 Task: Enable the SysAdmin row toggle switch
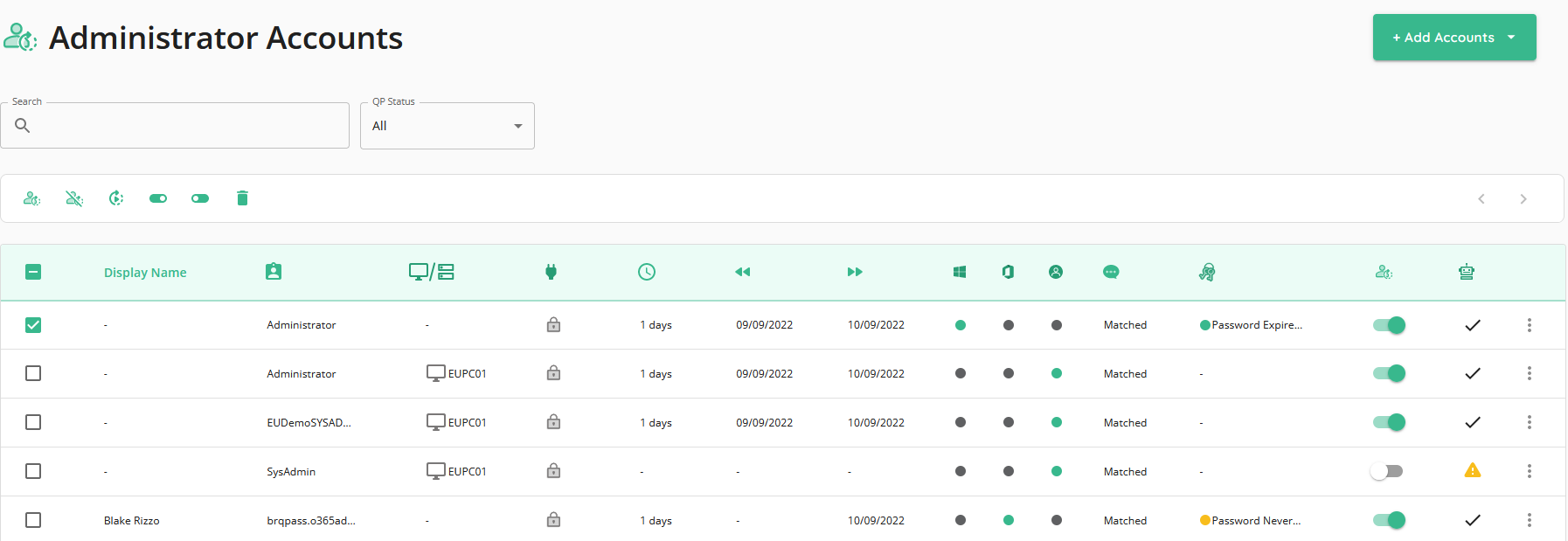coord(1387,471)
